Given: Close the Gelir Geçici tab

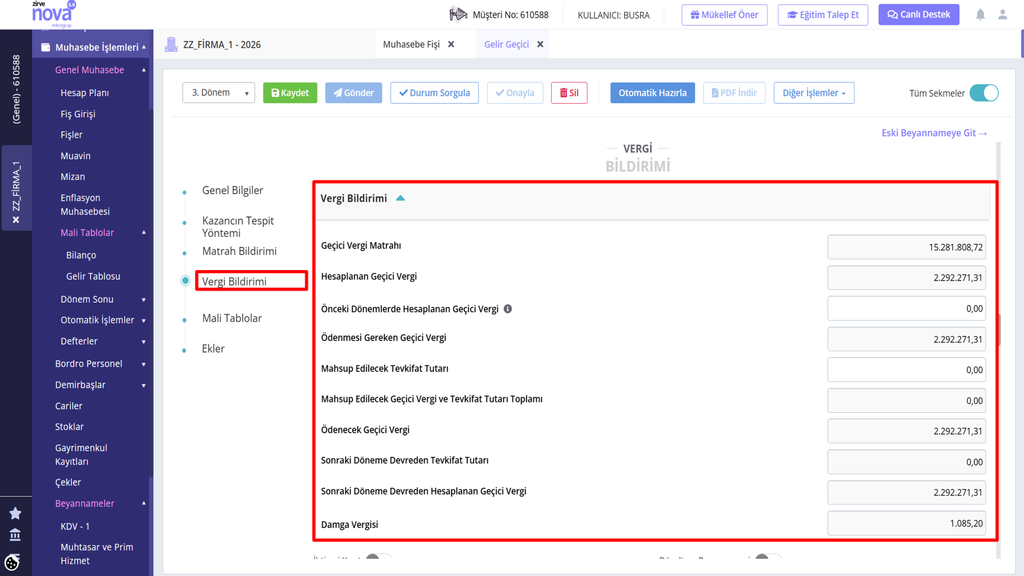Looking at the screenshot, I should pos(540,44).
